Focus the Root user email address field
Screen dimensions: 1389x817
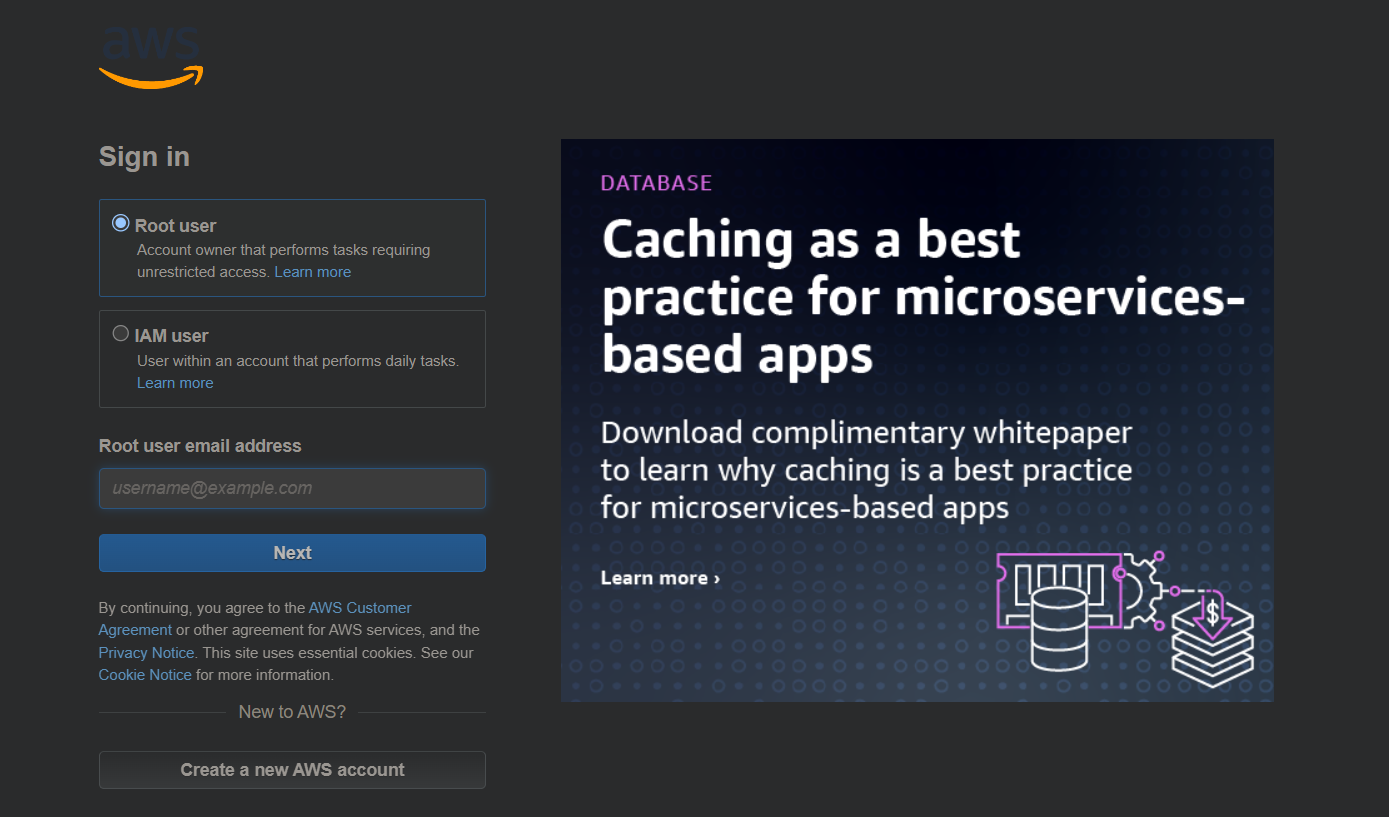[x=292, y=488]
